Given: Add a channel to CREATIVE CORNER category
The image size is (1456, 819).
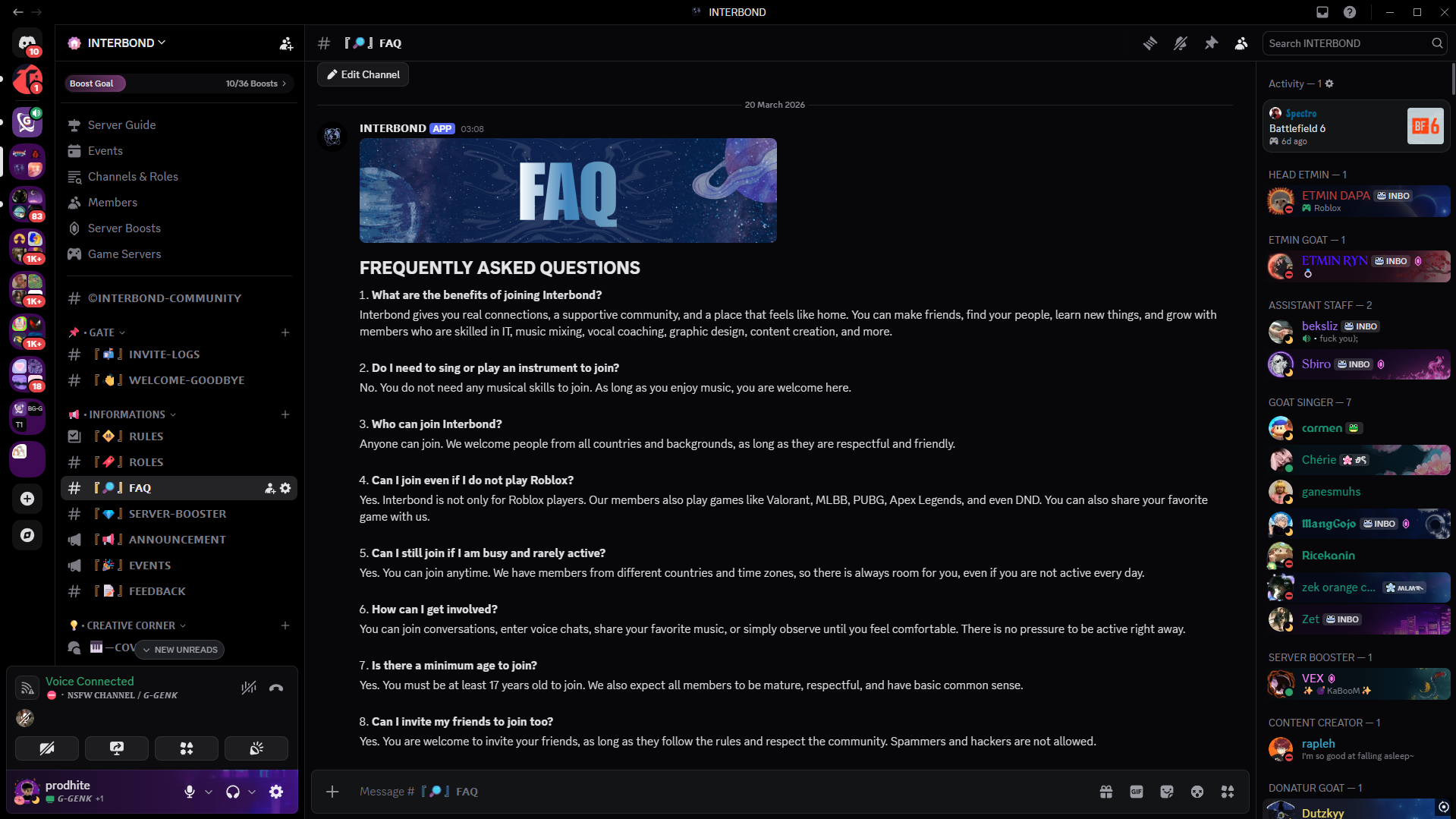Looking at the screenshot, I should [285, 625].
